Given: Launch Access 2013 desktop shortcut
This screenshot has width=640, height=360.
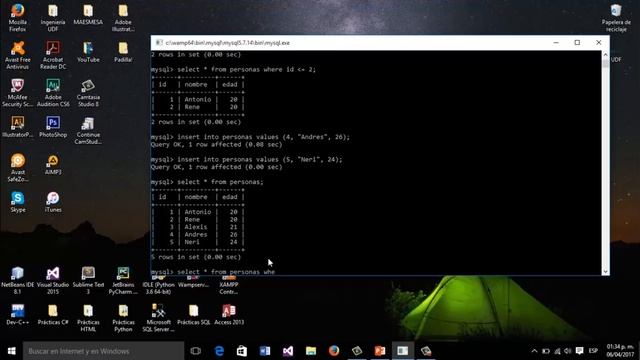Looking at the screenshot, I should click(x=229, y=315).
